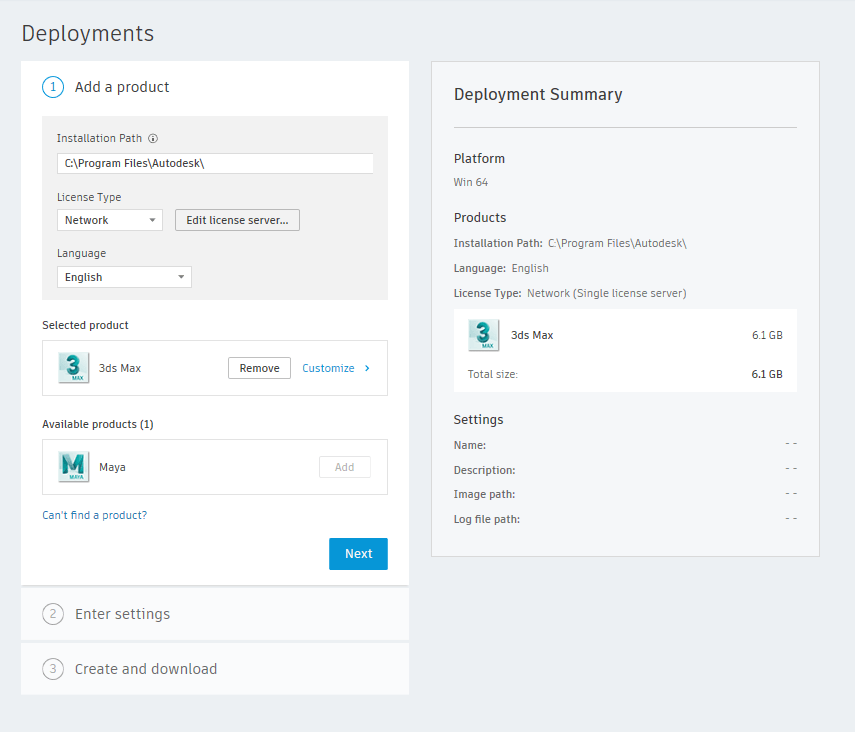Click the Maya product icon
Viewport: 855px width, 732px height.
tap(74, 467)
